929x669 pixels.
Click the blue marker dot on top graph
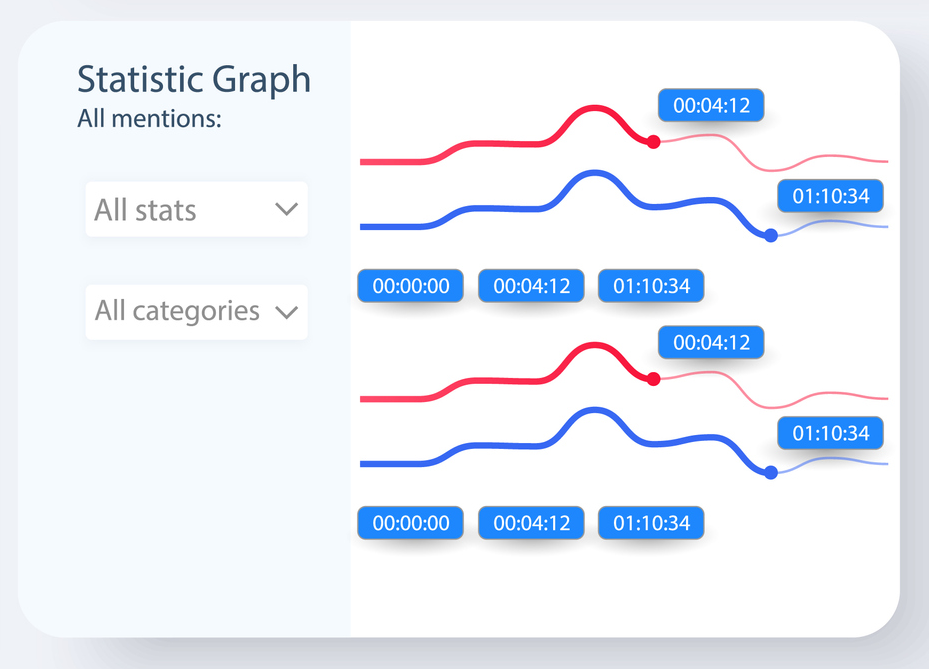click(771, 235)
